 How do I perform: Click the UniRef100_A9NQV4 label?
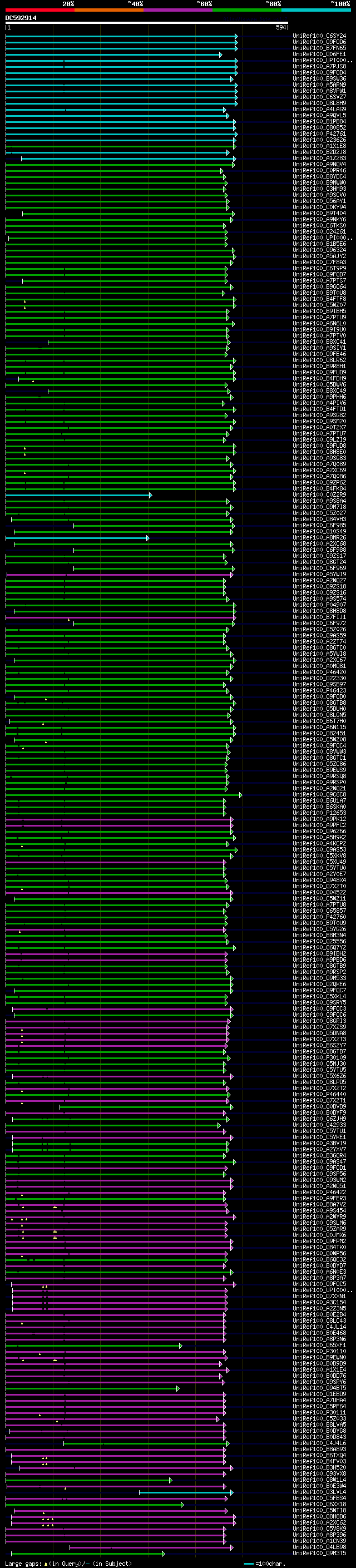pyautogui.click(x=319, y=164)
